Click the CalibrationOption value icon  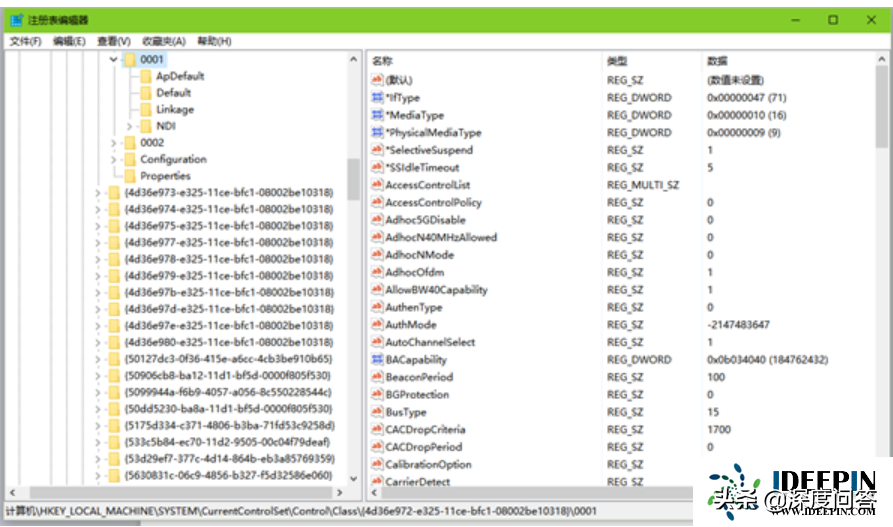click(x=377, y=464)
